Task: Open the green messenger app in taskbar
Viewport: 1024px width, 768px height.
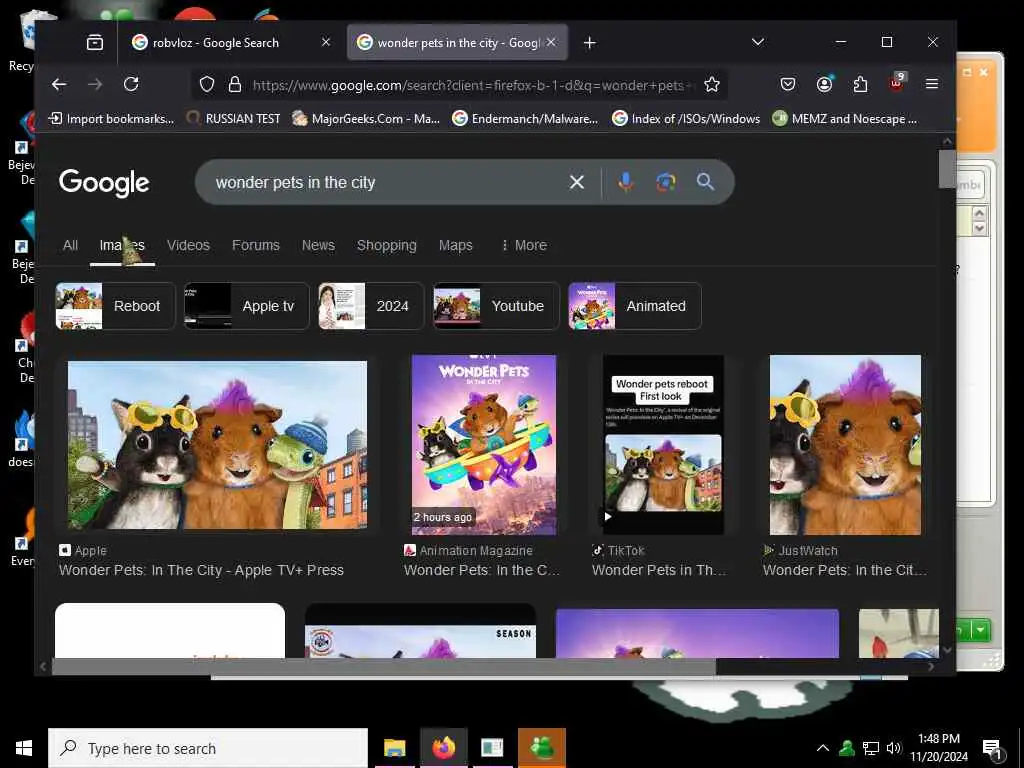Action: click(x=541, y=748)
